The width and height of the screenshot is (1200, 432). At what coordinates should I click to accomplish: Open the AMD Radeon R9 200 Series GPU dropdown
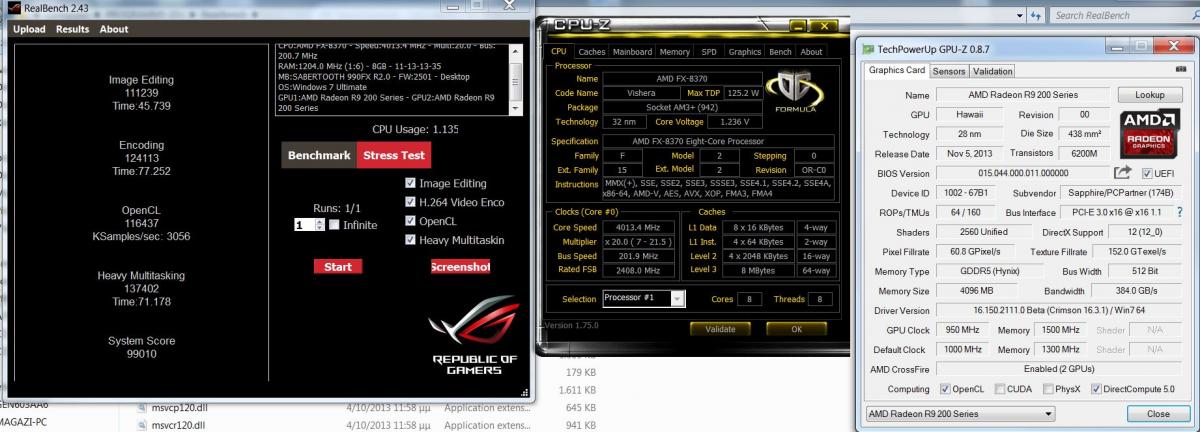tap(960, 413)
